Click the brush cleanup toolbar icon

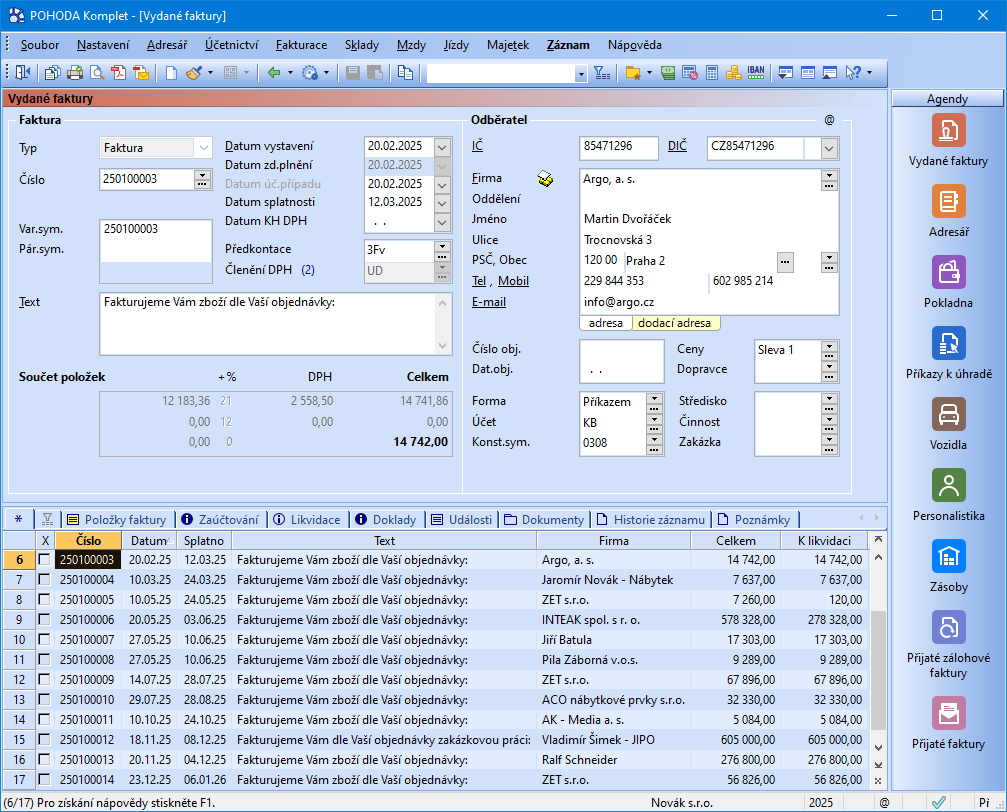tap(193, 73)
